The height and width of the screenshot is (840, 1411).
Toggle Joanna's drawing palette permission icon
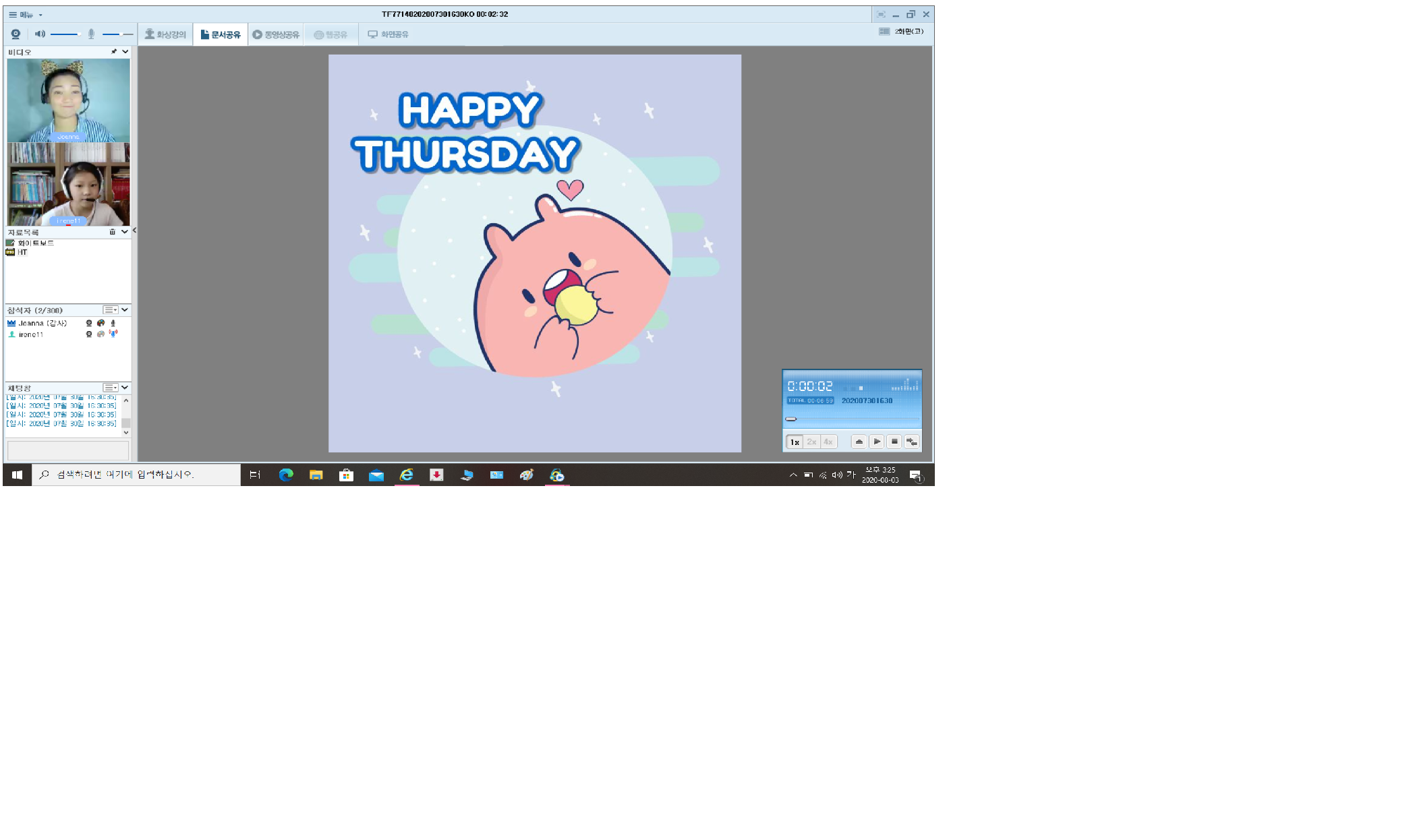100,323
